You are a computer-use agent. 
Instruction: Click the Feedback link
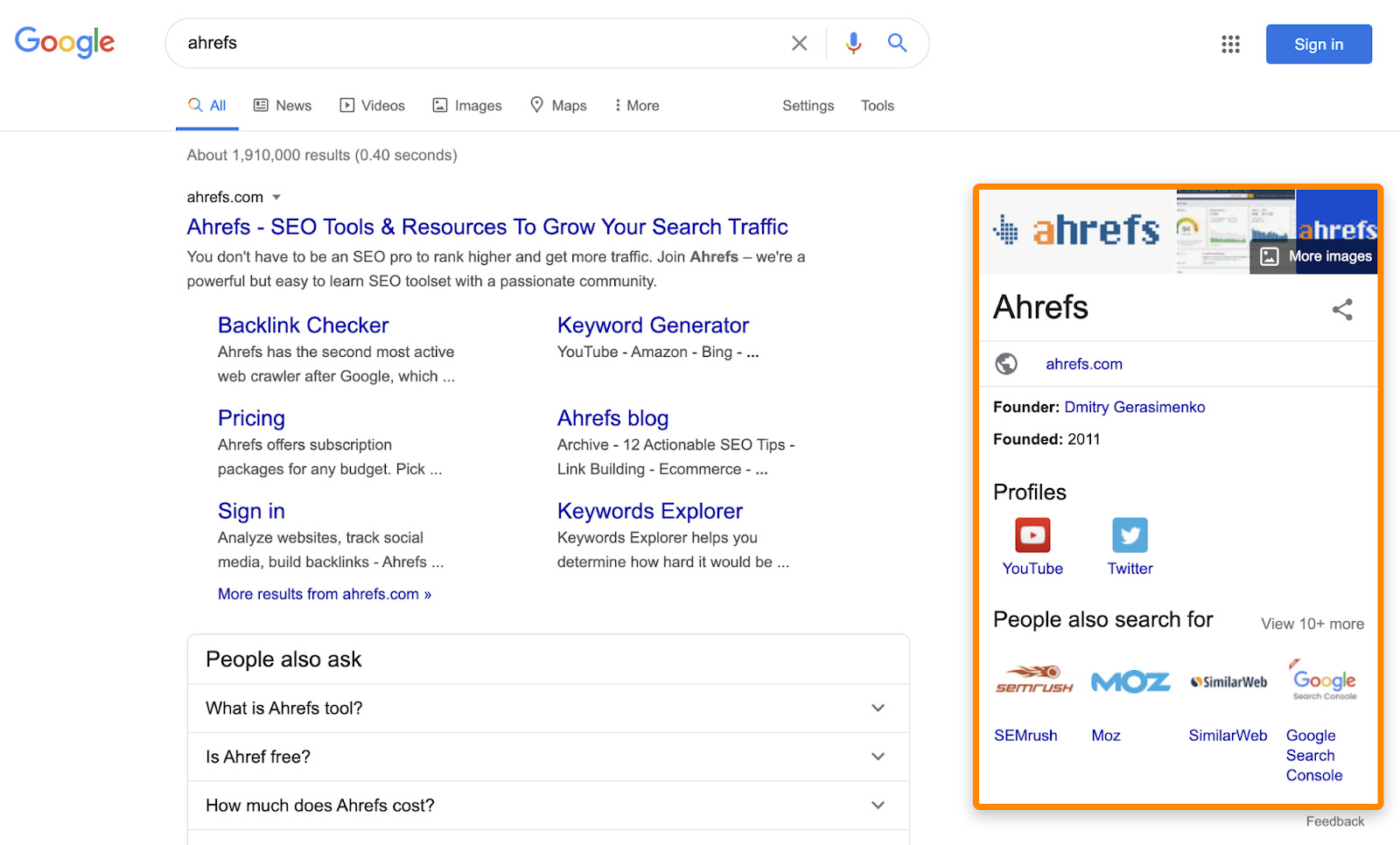point(1335,821)
